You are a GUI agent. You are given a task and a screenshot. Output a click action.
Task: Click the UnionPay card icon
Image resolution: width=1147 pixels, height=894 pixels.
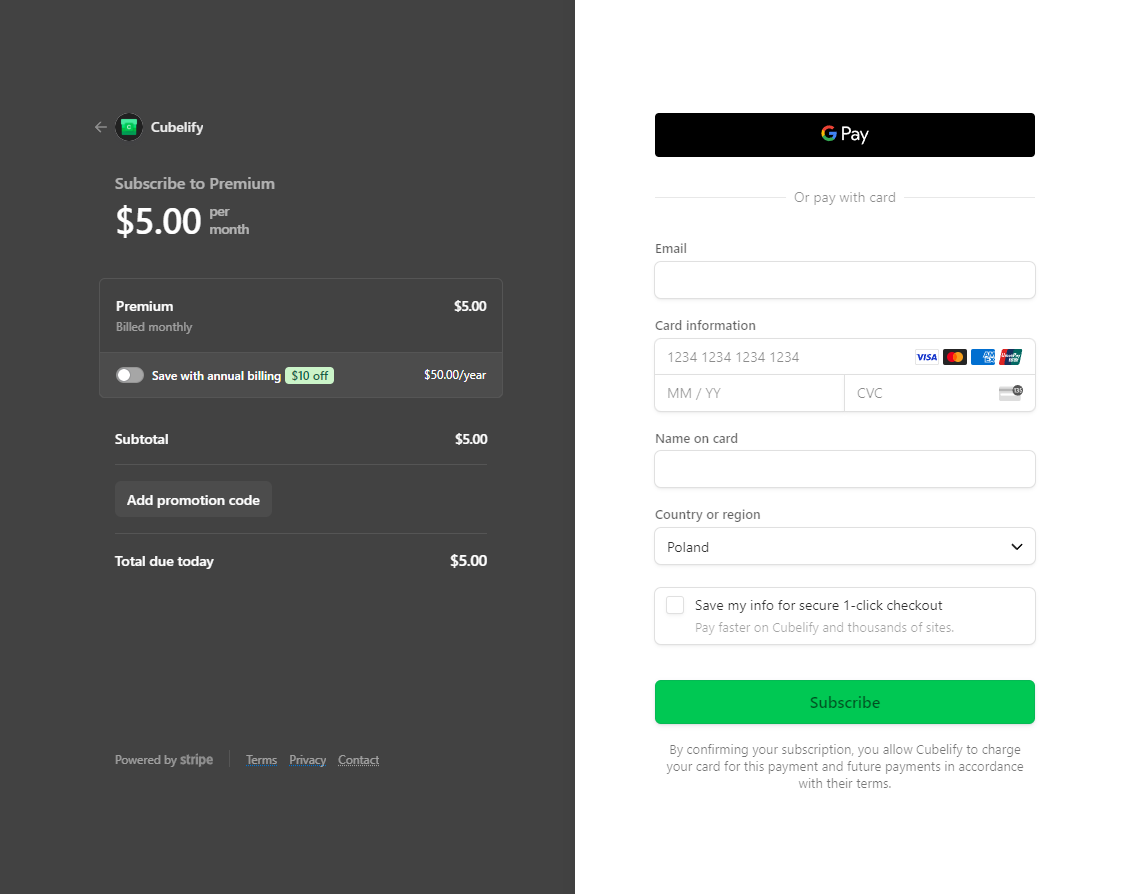click(1010, 357)
